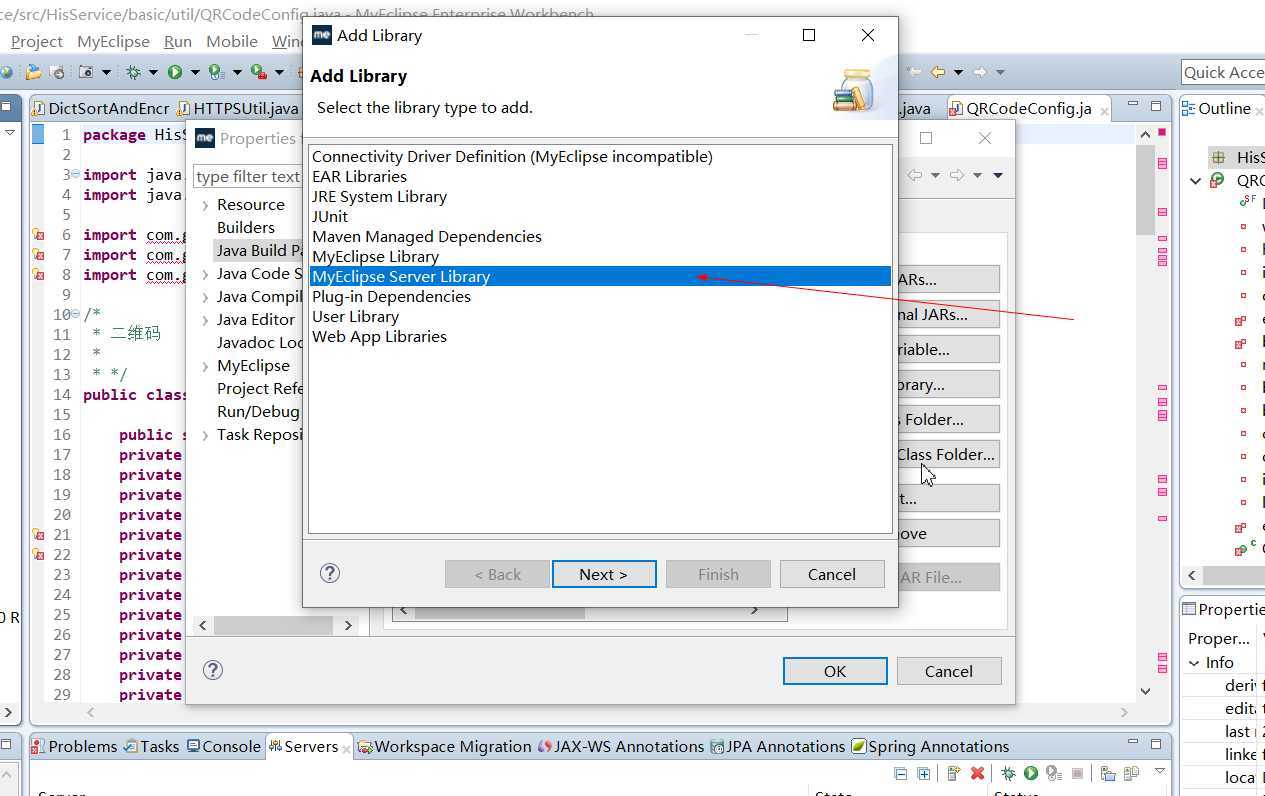1265x796 pixels.
Task: Expand the Resource node in Properties tree
Action: pyautogui.click(x=205, y=205)
